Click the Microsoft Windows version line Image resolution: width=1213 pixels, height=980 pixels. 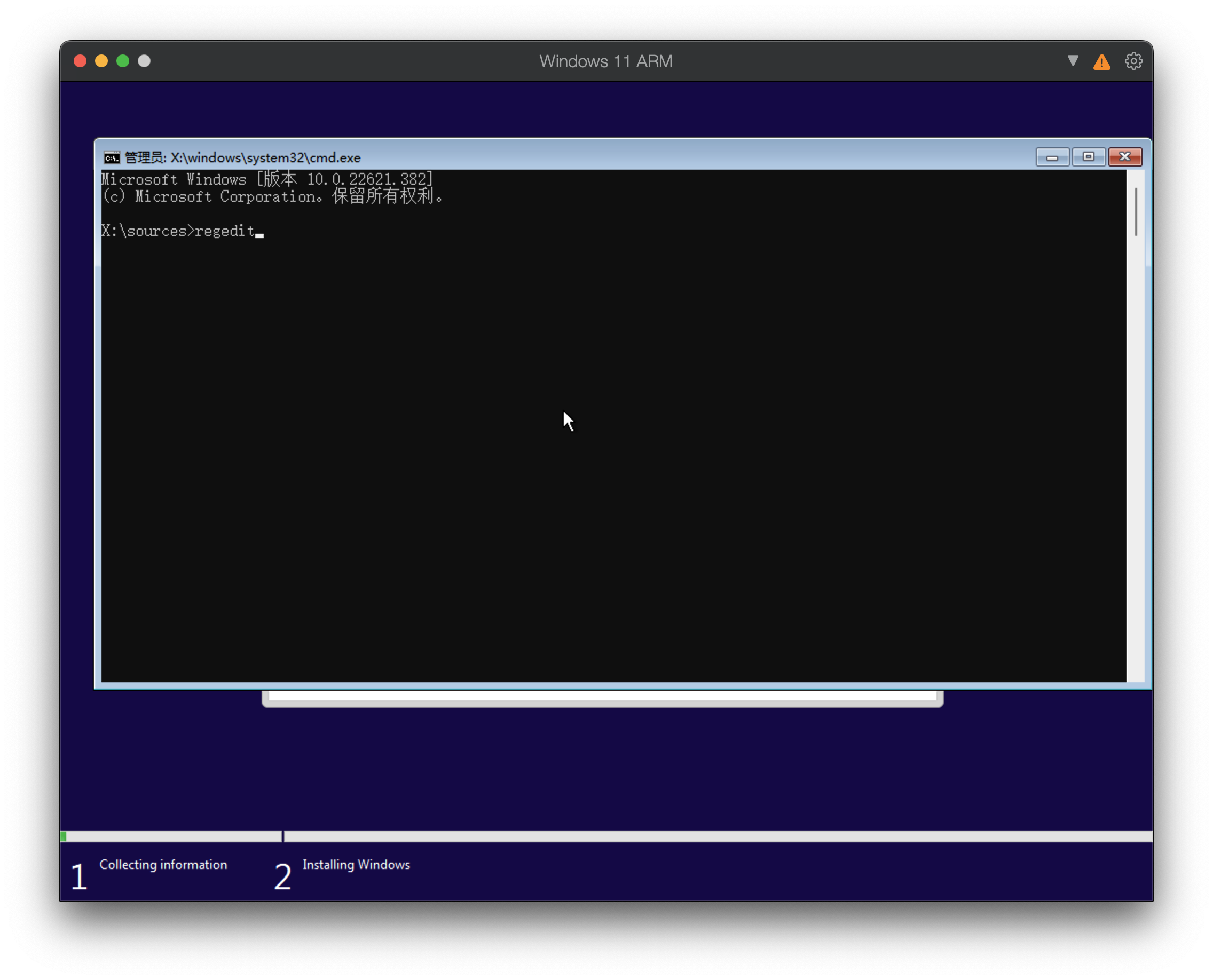(266, 179)
